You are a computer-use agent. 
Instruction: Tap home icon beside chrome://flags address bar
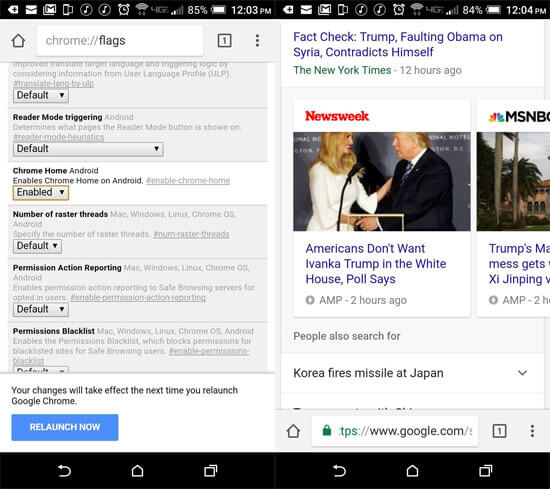point(18,41)
